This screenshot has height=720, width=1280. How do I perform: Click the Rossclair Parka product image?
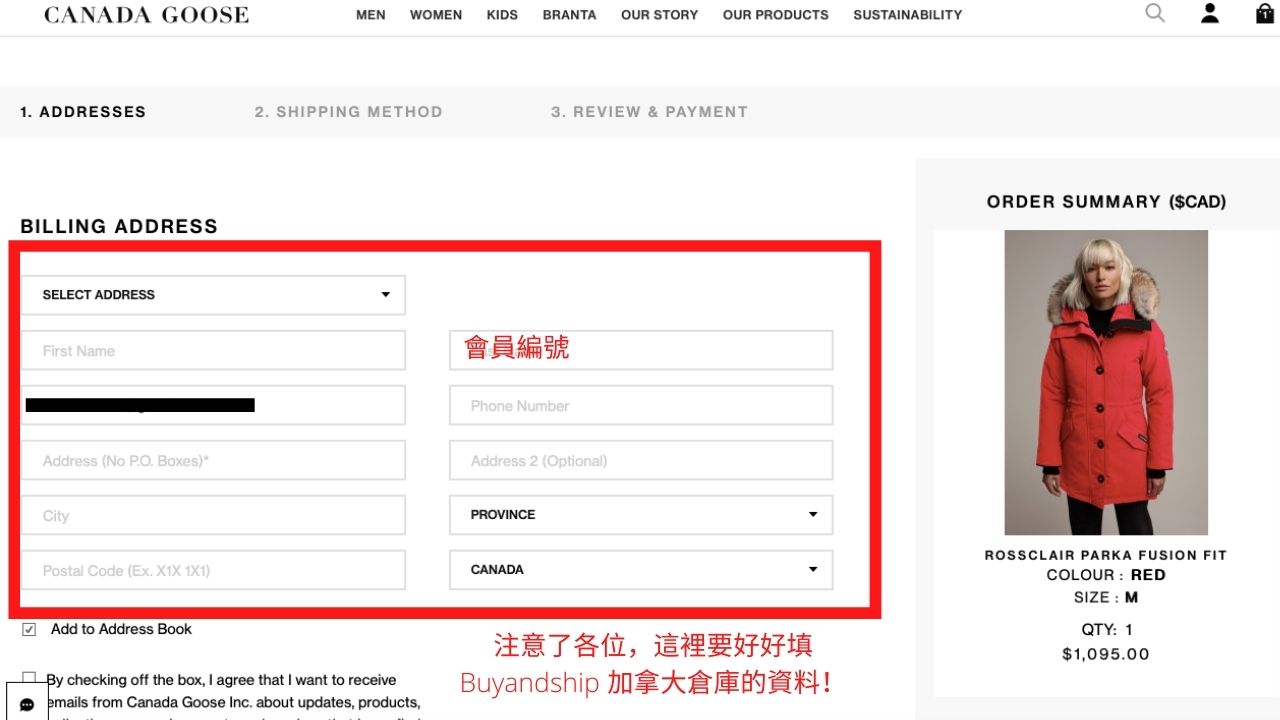(x=1106, y=383)
